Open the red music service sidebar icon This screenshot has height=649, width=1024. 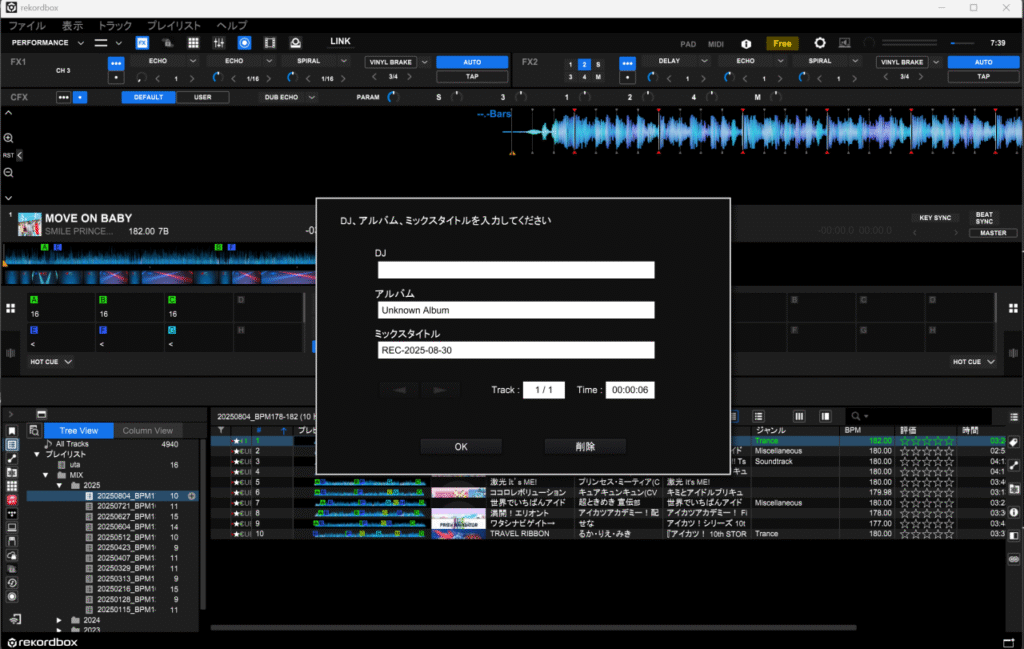(12, 500)
